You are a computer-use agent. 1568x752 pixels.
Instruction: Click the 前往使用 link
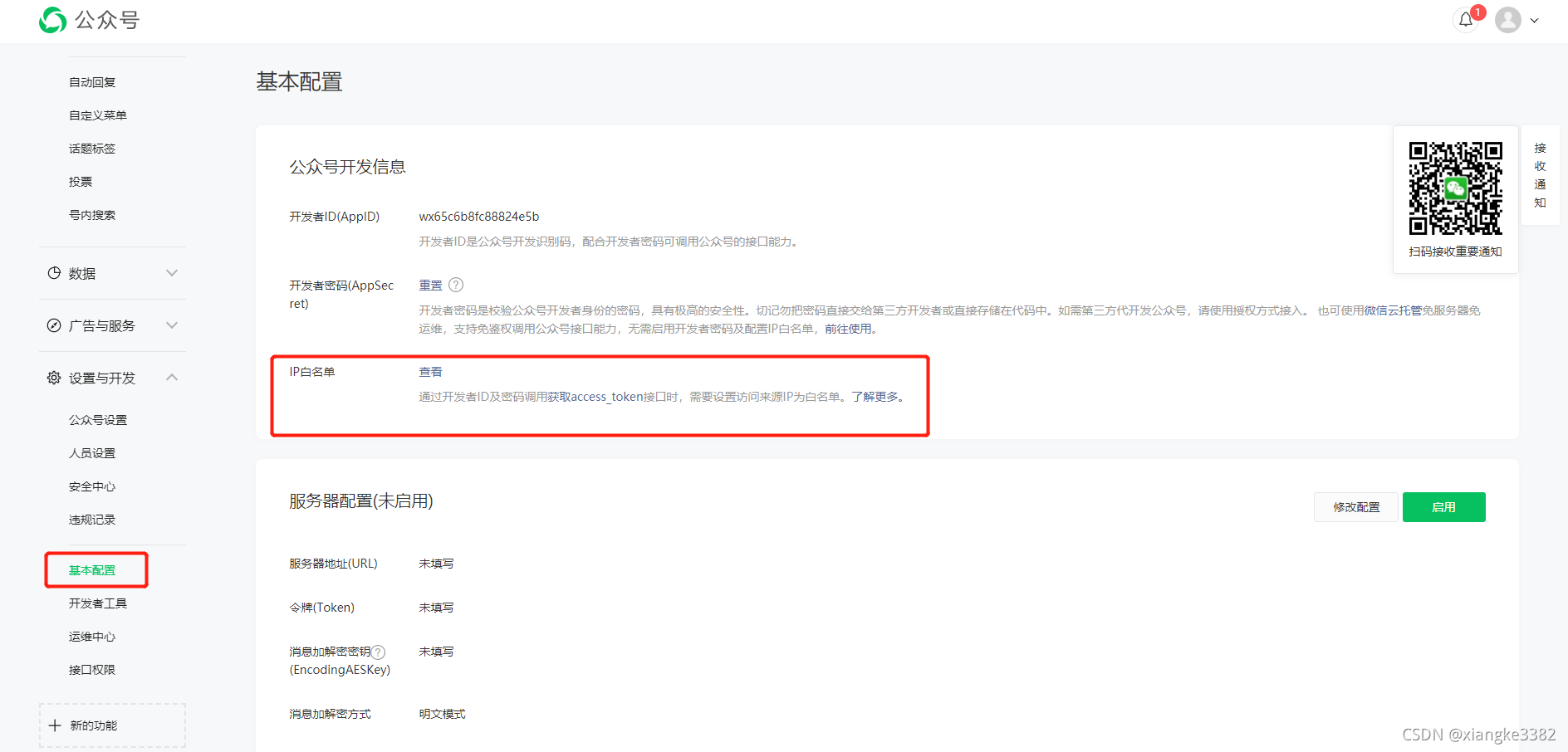click(848, 329)
